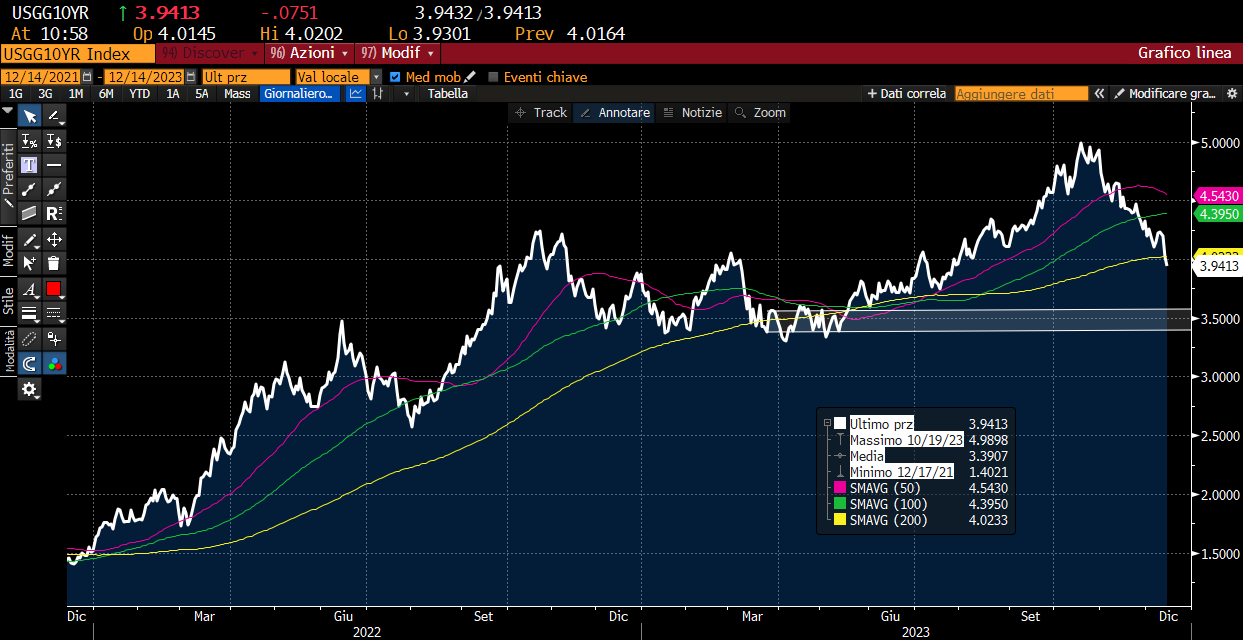Select the arrow pointer tool
The width and height of the screenshot is (1243, 640).
(x=29, y=115)
